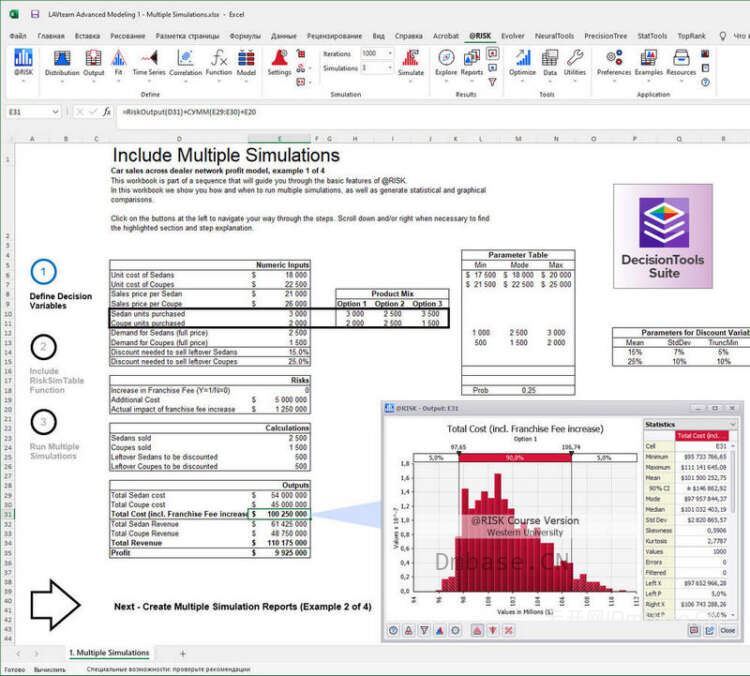The width and height of the screenshot is (750, 676).
Task: Click step 3 circle Run Multiple Simulations
Action: click(x=44, y=422)
